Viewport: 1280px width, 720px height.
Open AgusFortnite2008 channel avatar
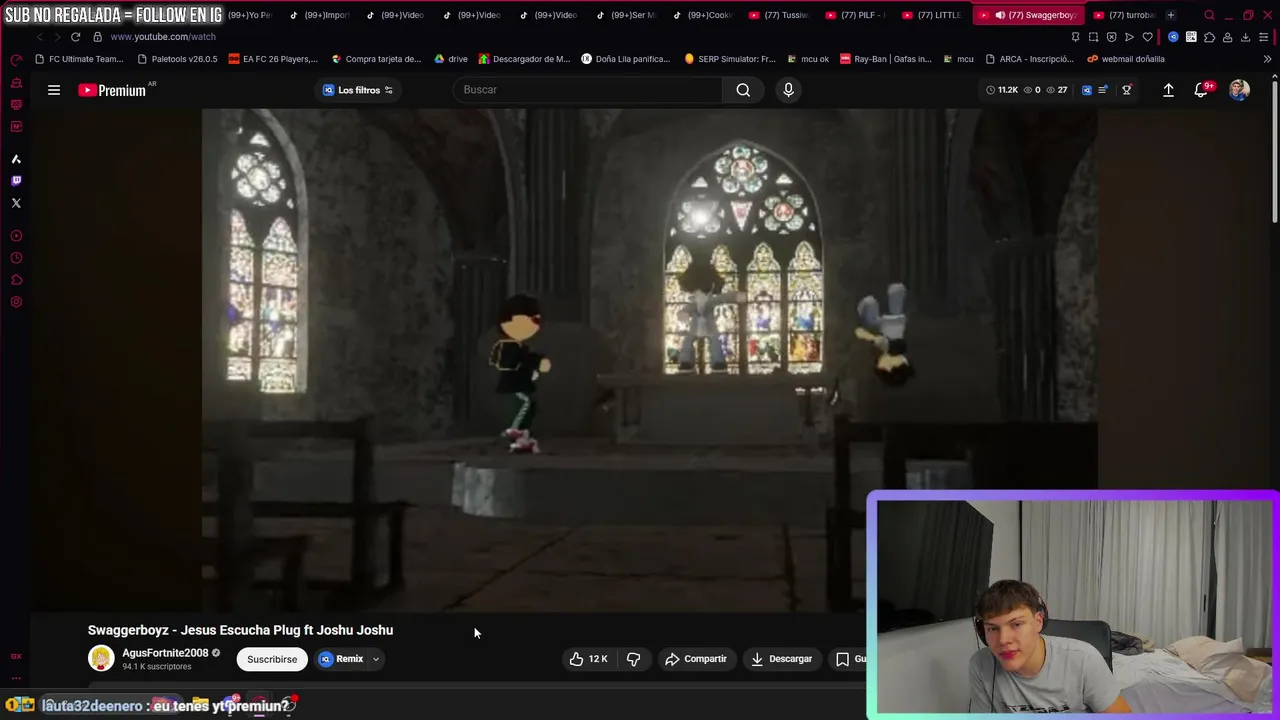click(101, 658)
